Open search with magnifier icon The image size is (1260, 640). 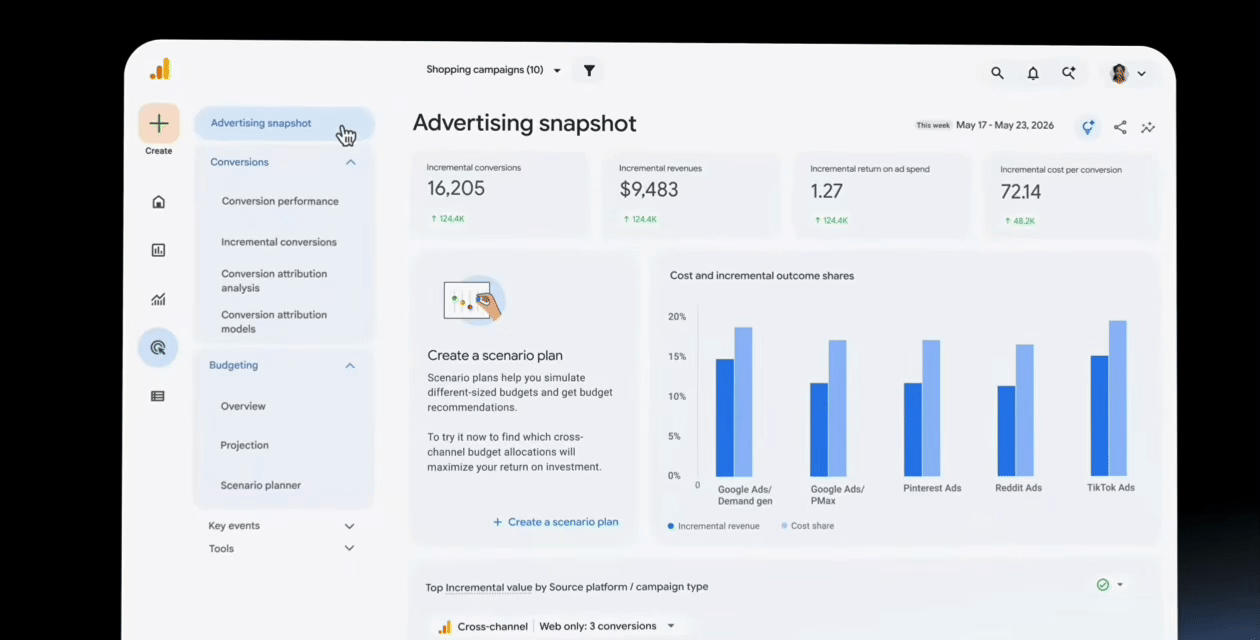tap(997, 73)
